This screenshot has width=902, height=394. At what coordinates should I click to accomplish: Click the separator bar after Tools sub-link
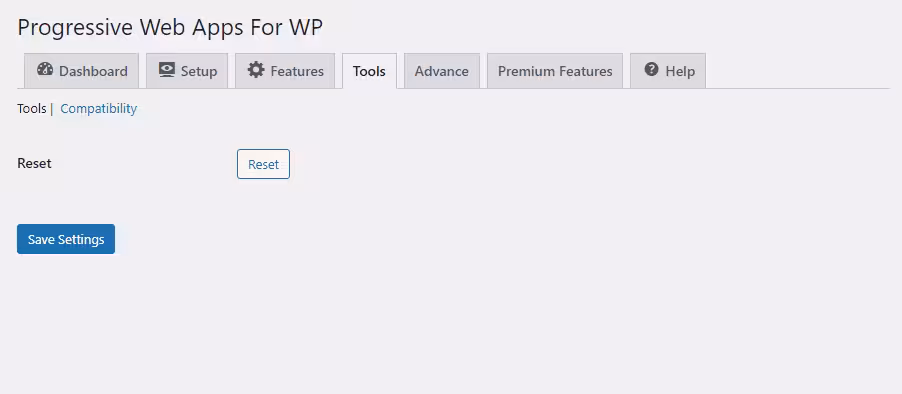pyautogui.click(x=51, y=109)
